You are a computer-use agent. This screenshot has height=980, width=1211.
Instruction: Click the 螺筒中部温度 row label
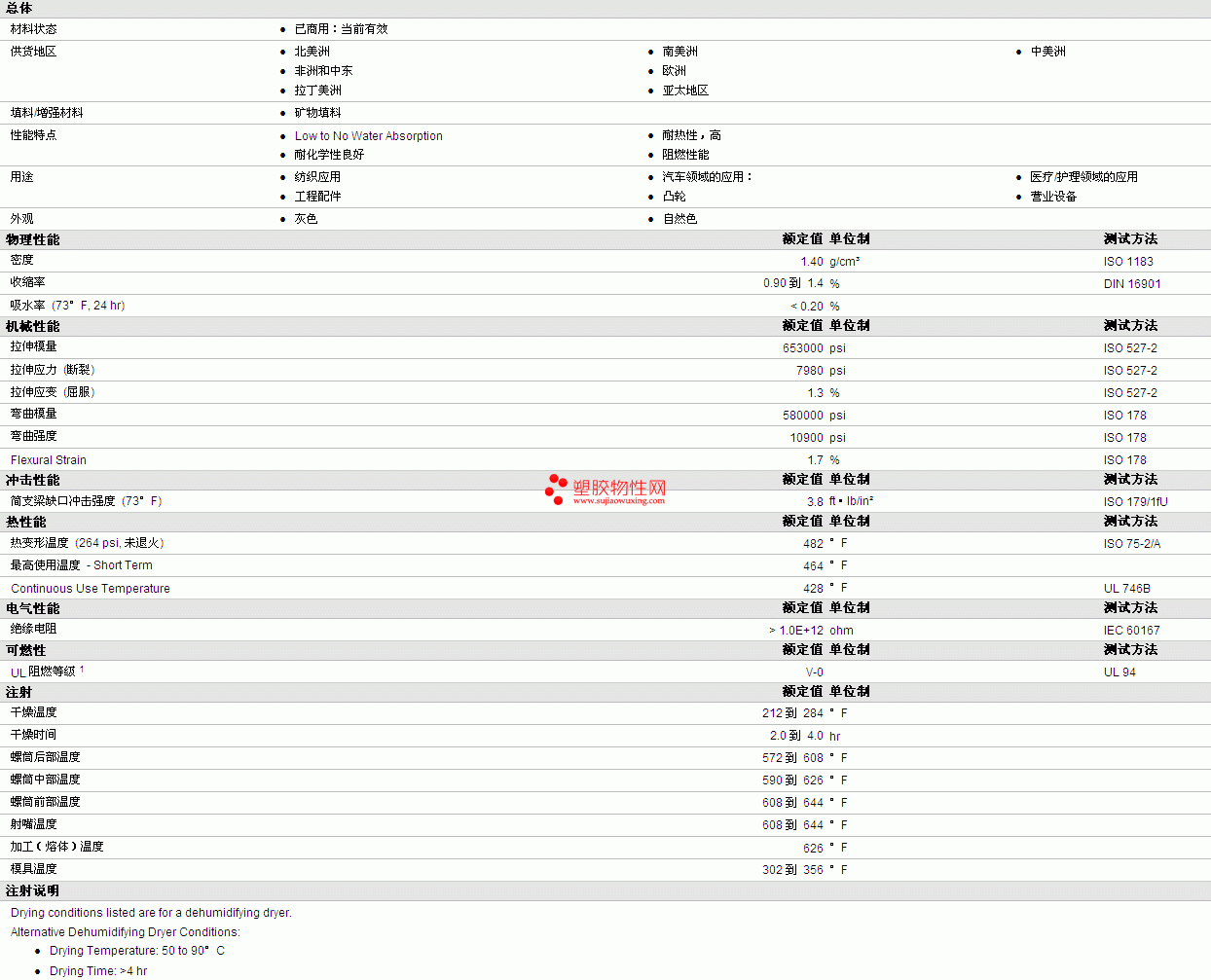pos(45,780)
